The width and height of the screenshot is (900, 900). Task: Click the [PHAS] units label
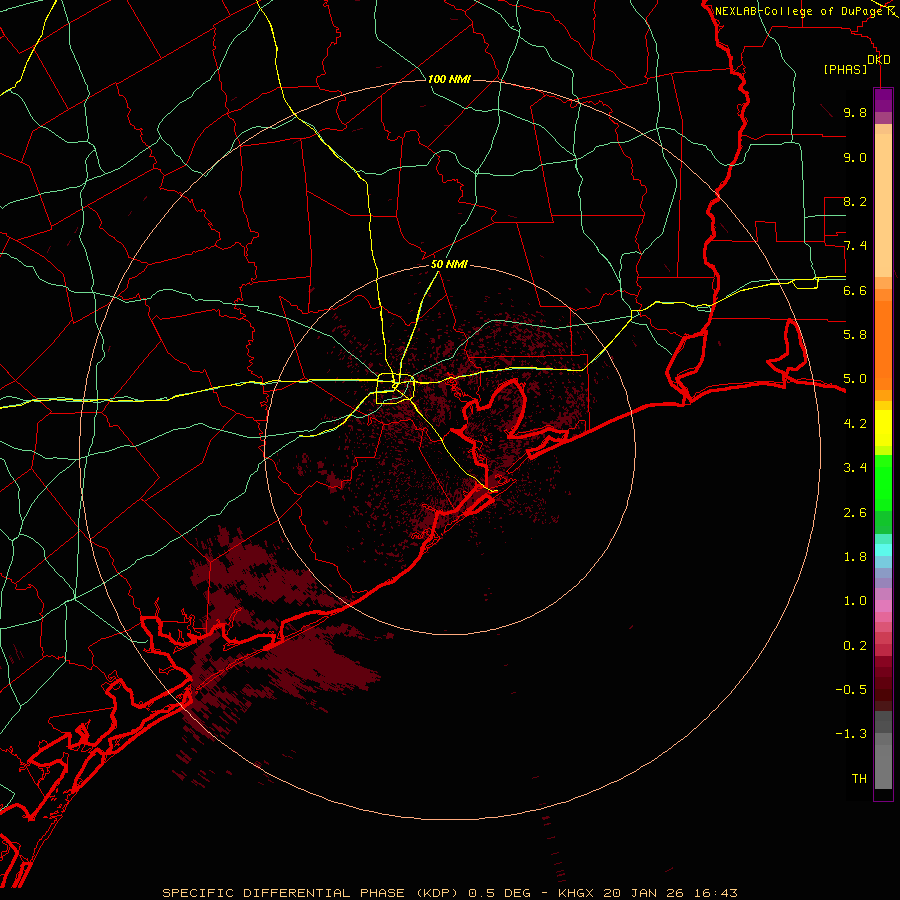click(845, 70)
